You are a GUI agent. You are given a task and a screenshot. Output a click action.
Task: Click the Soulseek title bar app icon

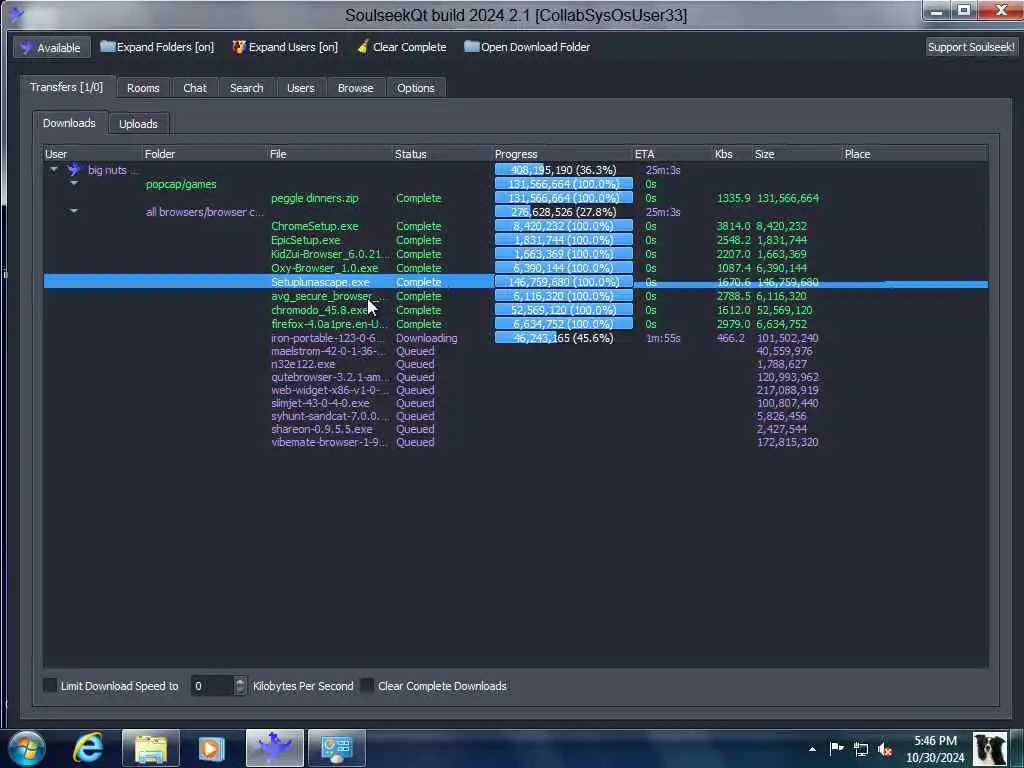[16, 14]
